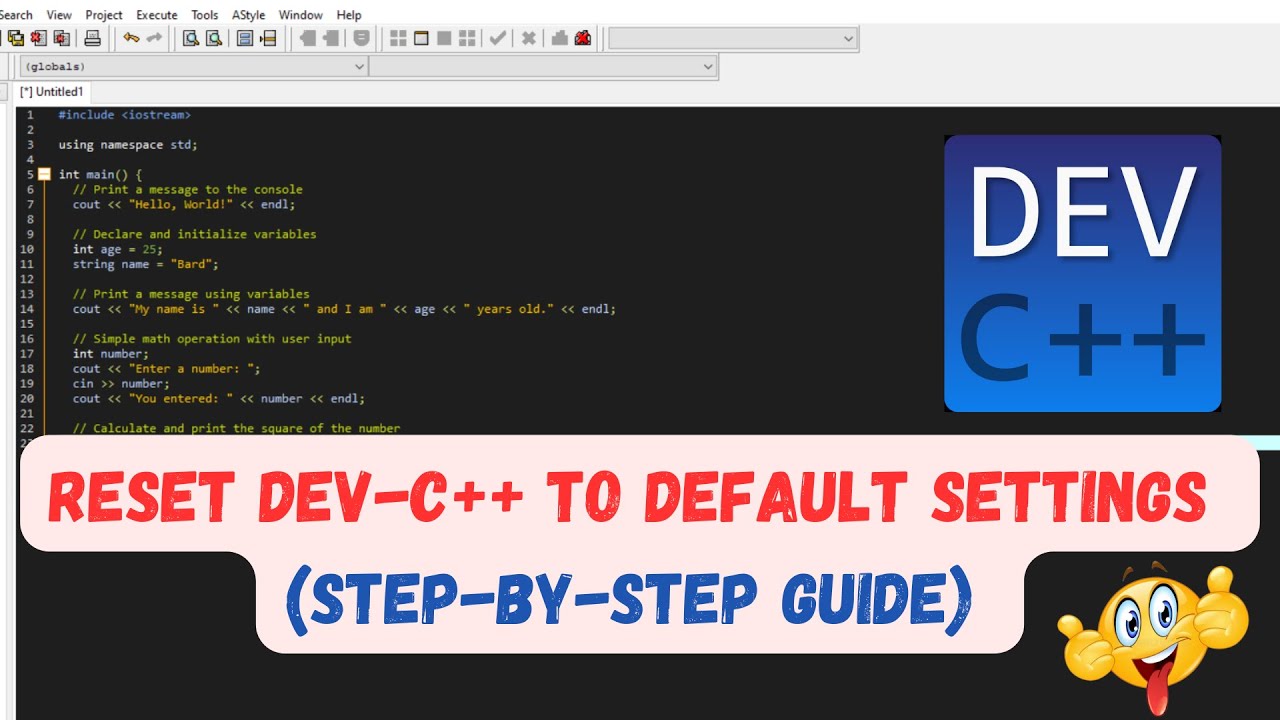Click the Redo arrow icon
The image size is (1280, 720).
pos(154,38)
